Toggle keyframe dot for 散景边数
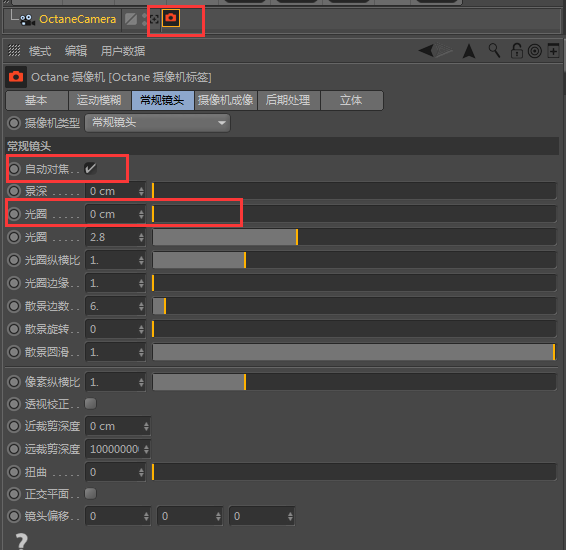566x550 pixels. 14,306
